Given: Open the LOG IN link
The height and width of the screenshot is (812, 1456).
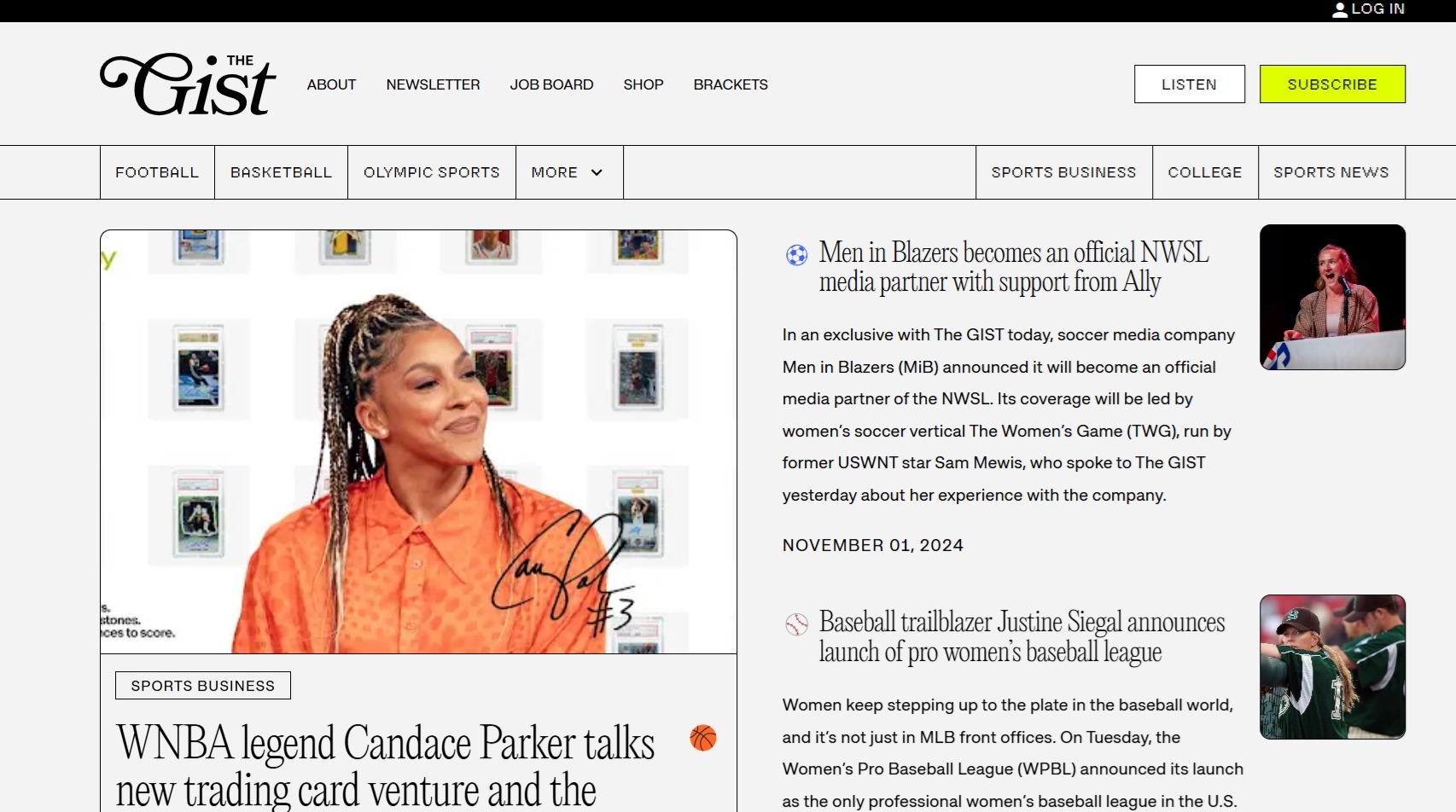Looking at the screenshot, I should tap(1377, 9).
